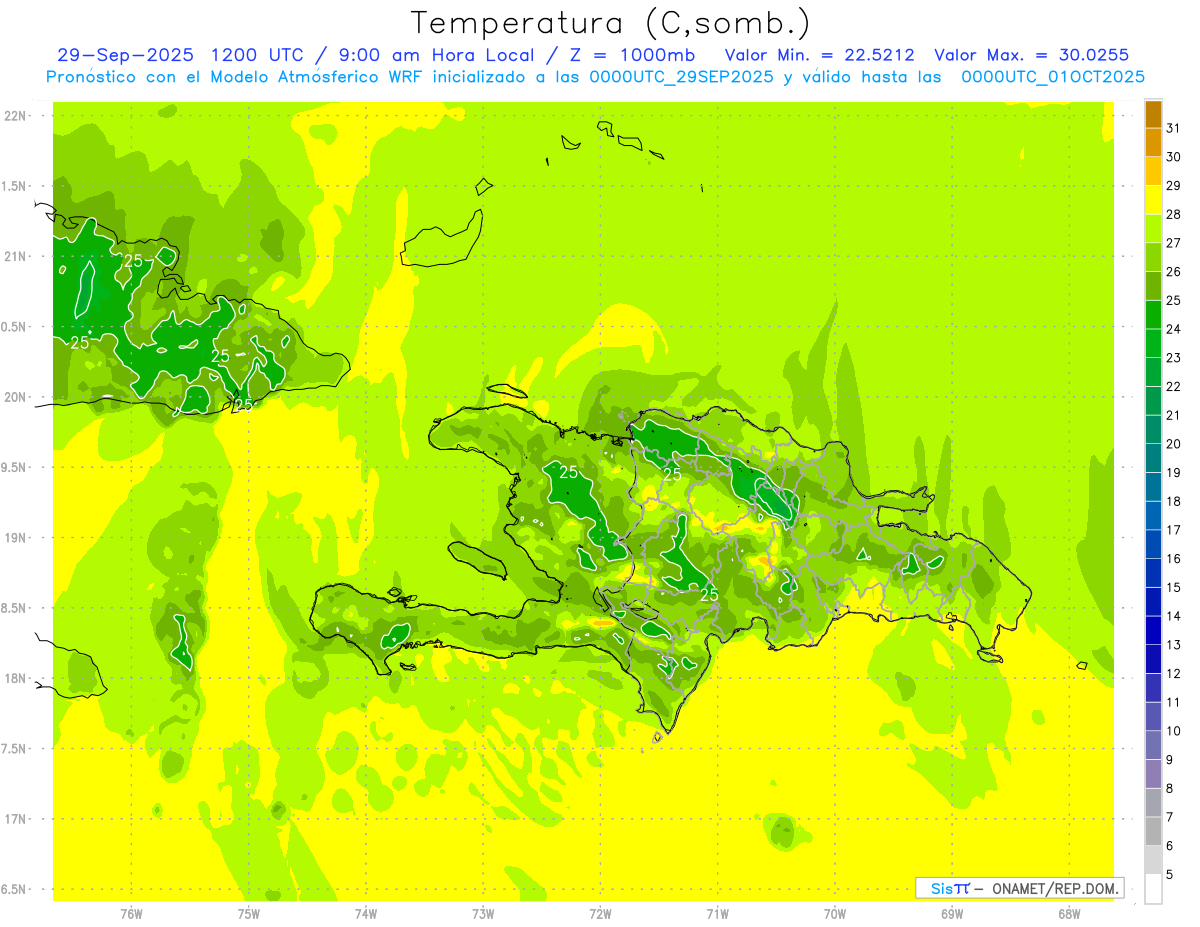Click the '70W' longitude label
The image size is (1200, 927).
coord(835,914)
